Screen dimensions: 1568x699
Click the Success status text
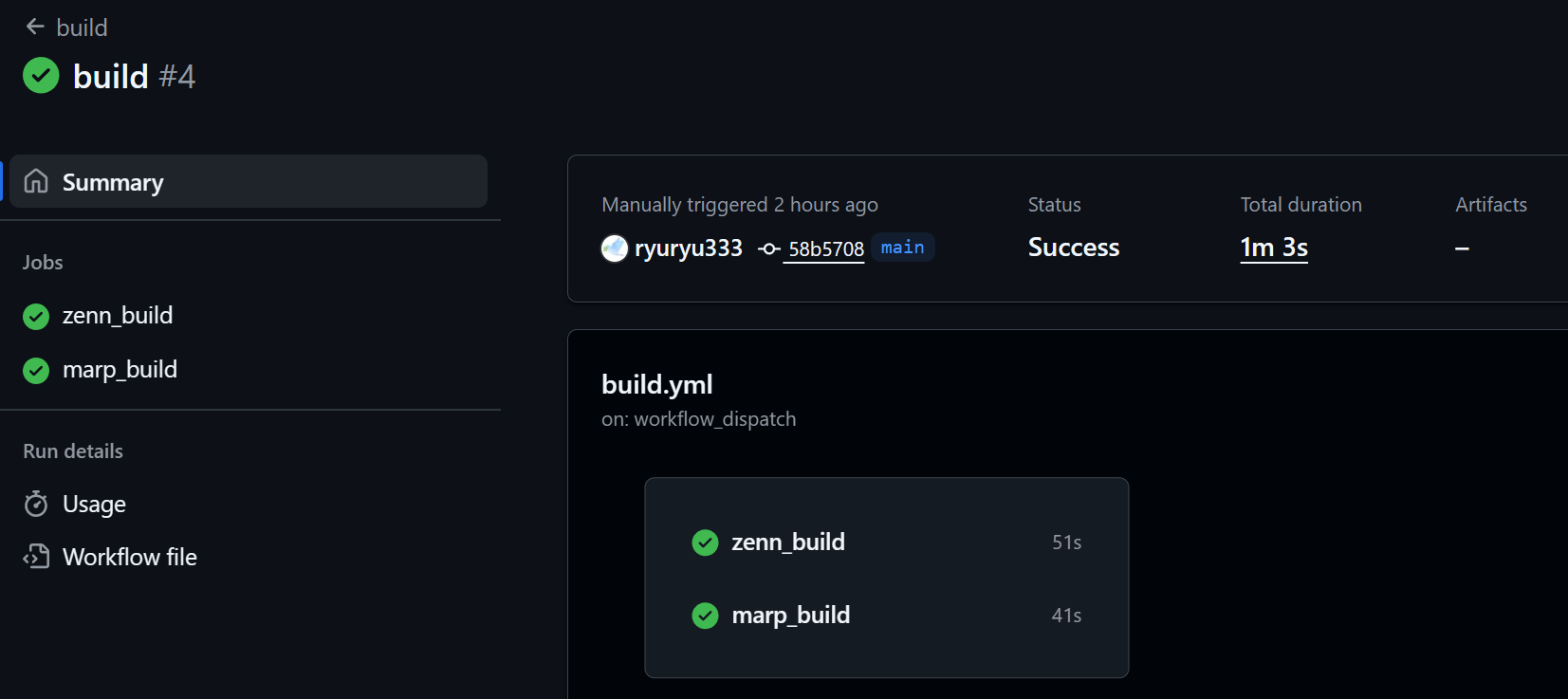(x=1074, y=248)
